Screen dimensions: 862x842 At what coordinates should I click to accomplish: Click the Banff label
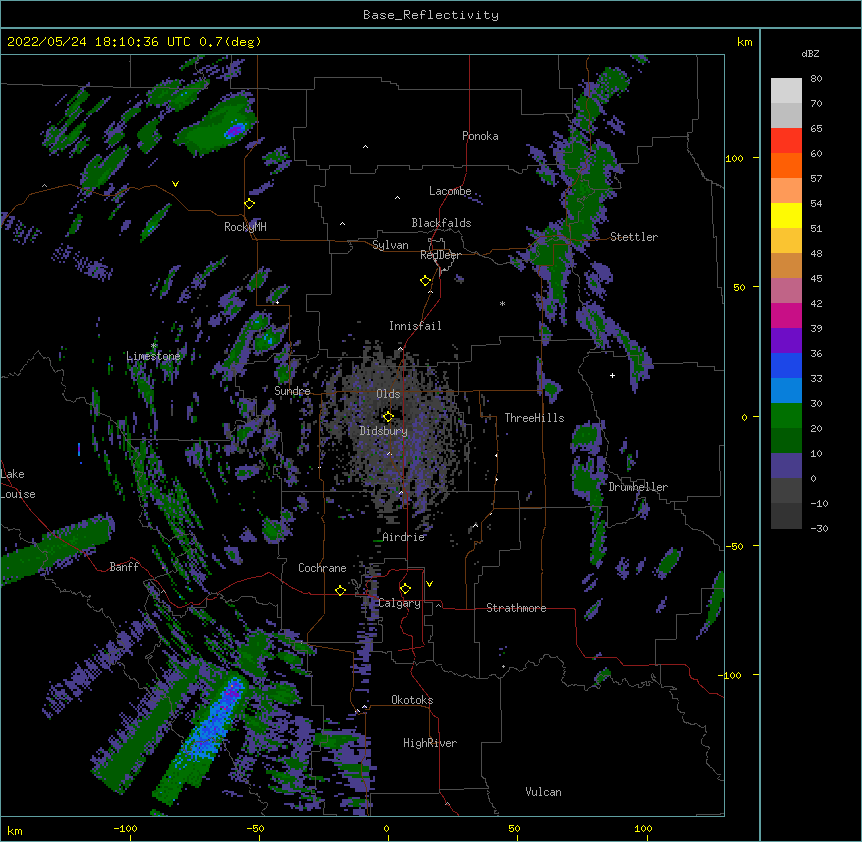coord(124,567)
